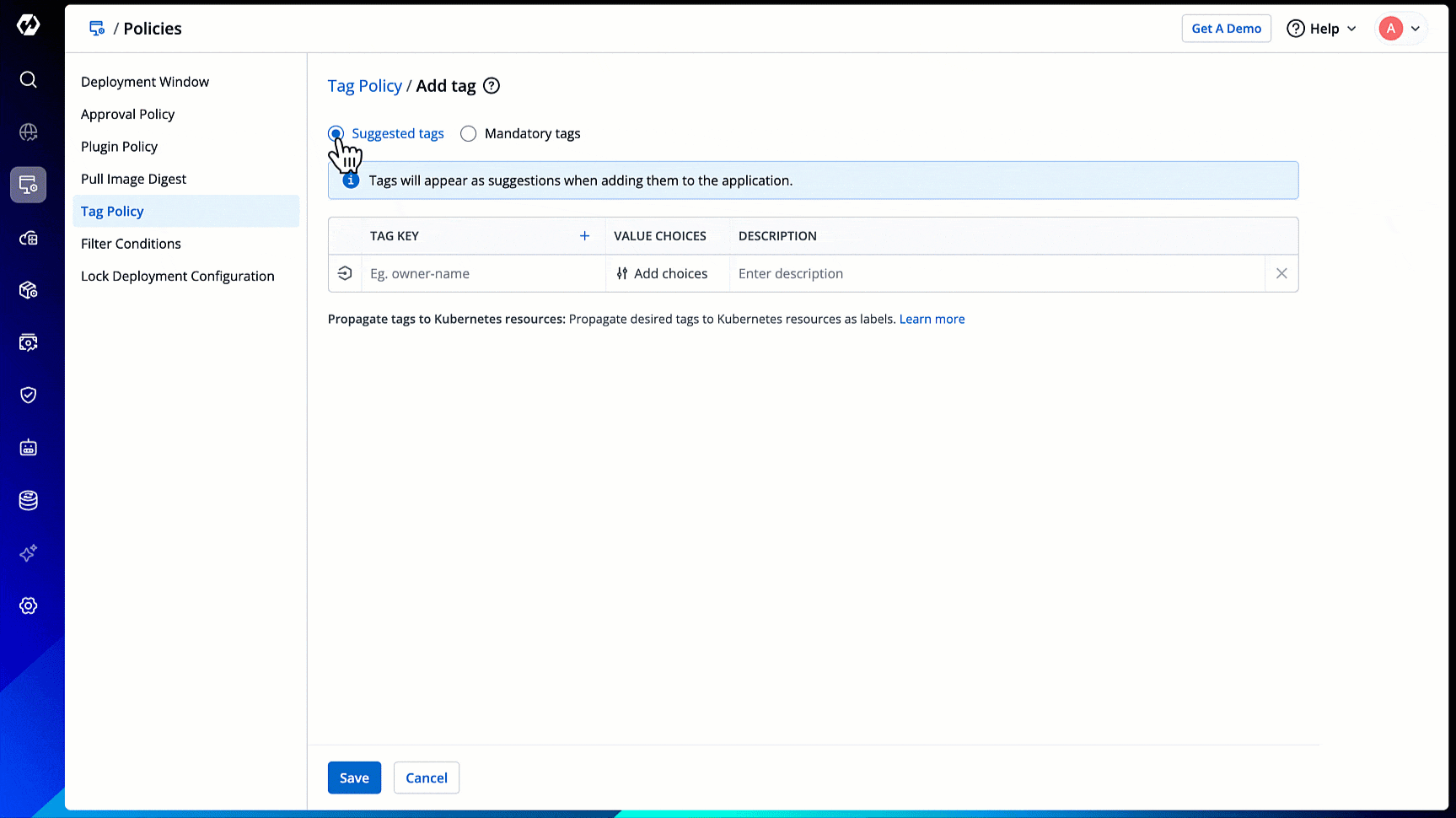Click the database stack icon in sidebar
This screenshot has width=1456, height=818.
(28, 500)
